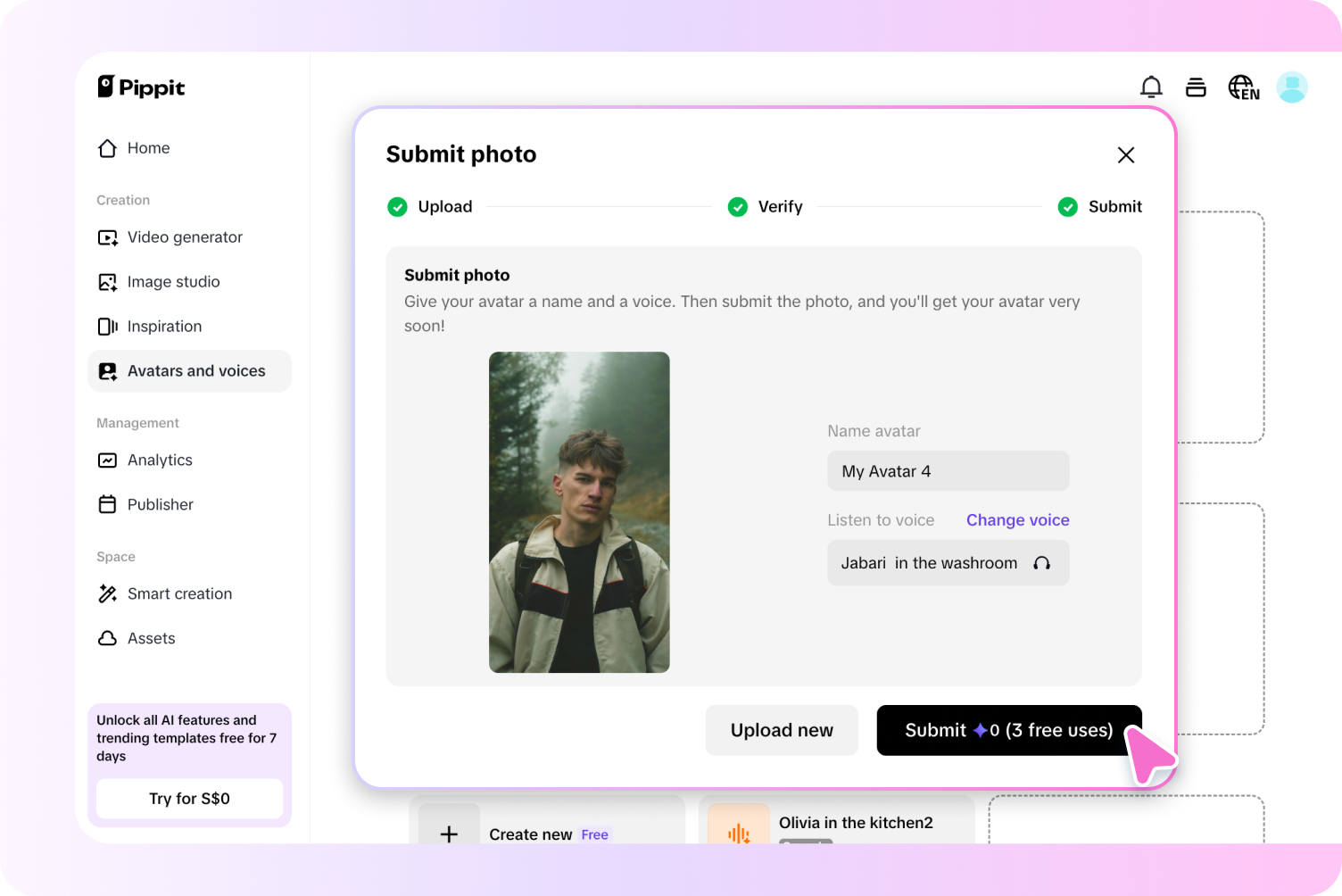Open the Publisher section

160,504
